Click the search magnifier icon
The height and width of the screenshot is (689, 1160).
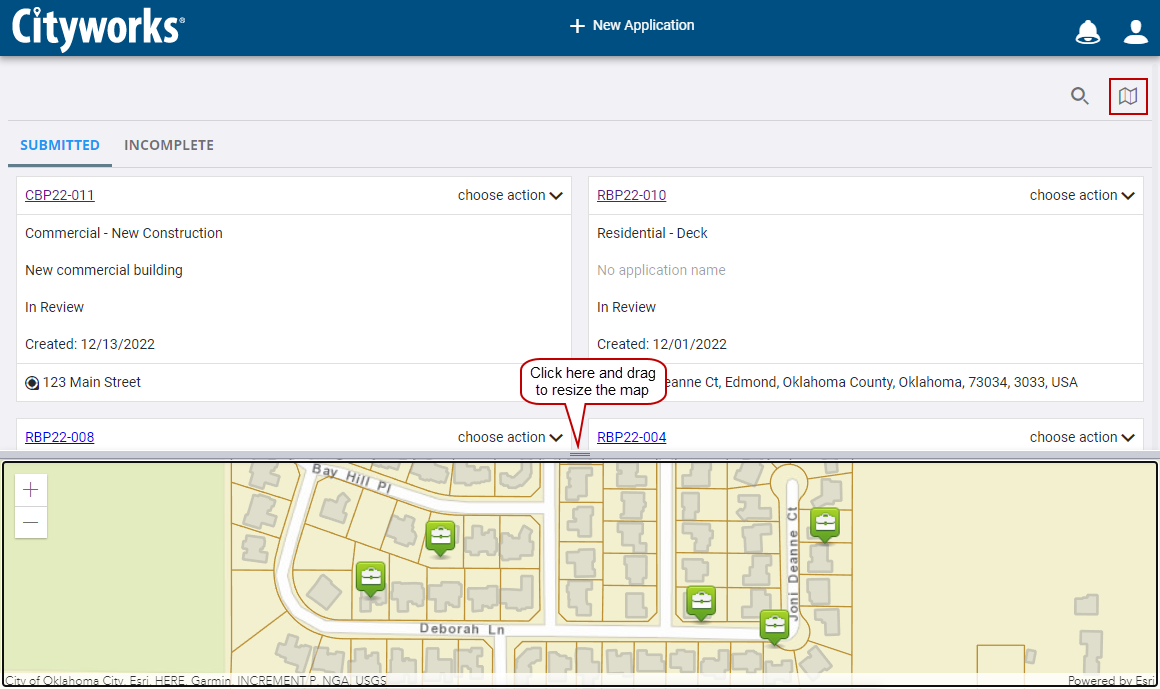click(1080, 96)
